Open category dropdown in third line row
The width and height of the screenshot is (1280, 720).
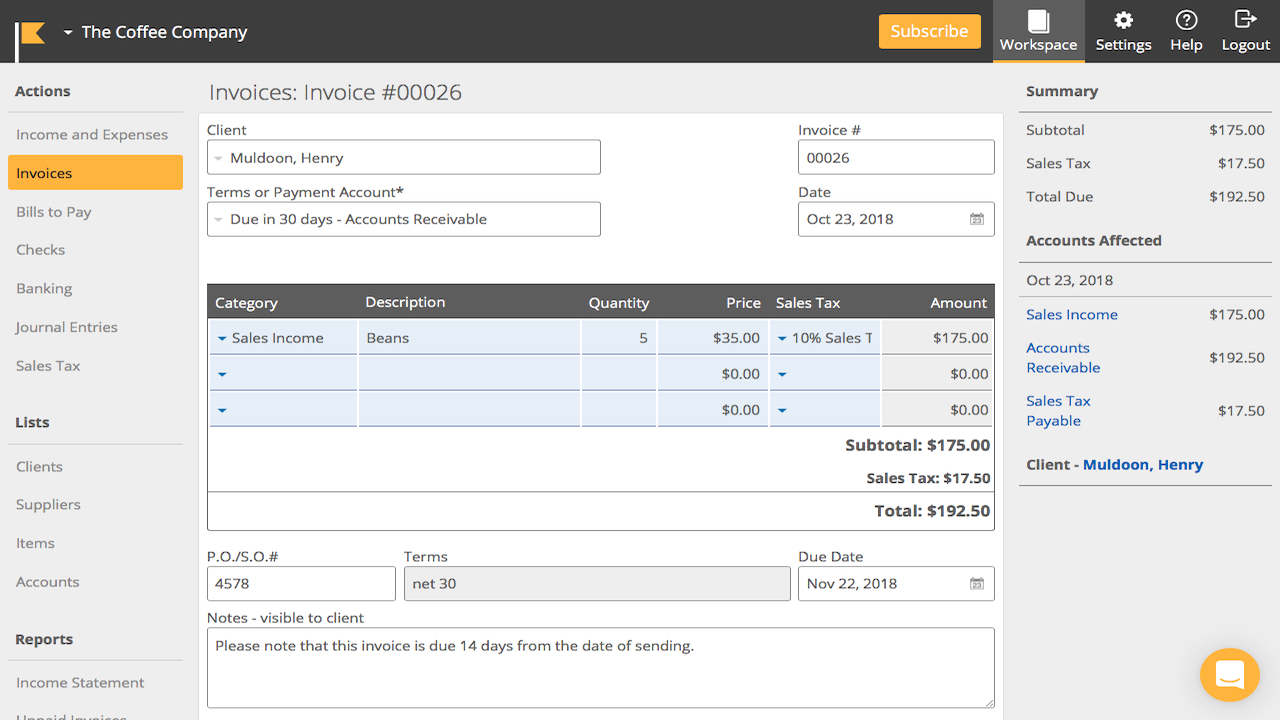click(x=222, y=411)
